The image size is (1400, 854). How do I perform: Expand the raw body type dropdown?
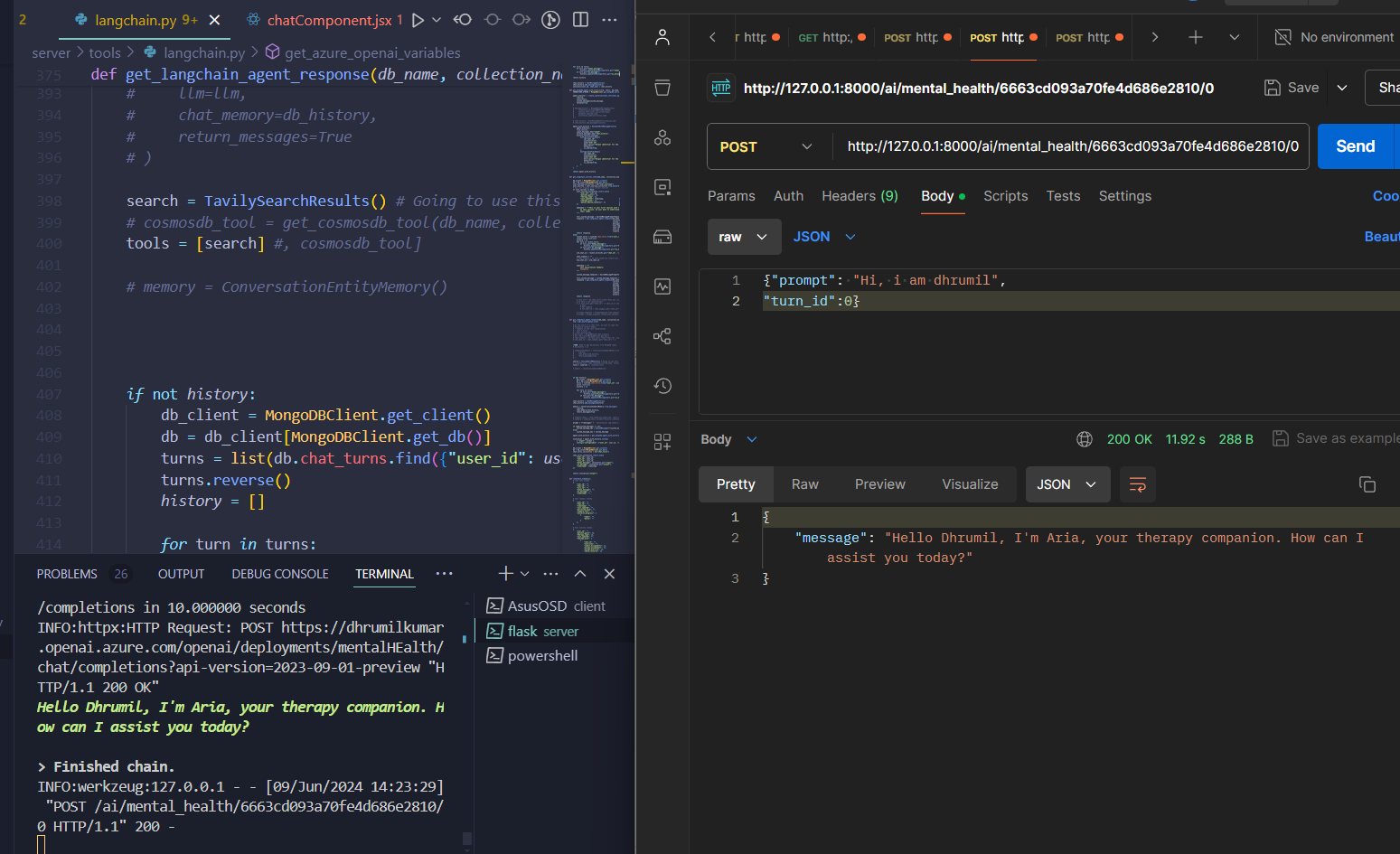744,237
